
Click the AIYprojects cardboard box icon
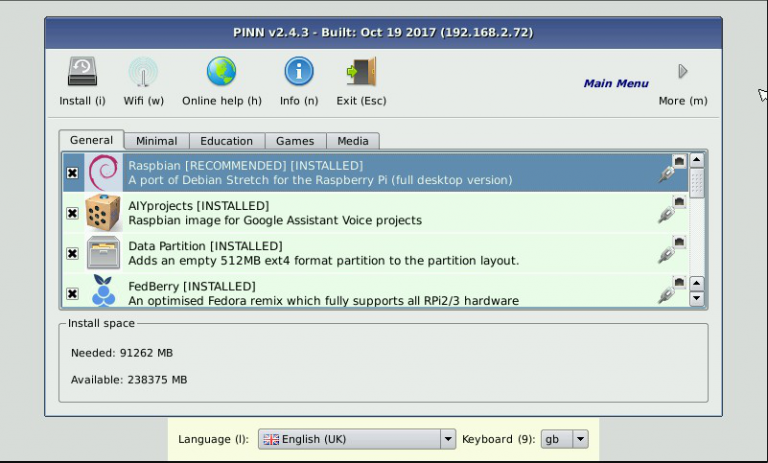[103, 213]
